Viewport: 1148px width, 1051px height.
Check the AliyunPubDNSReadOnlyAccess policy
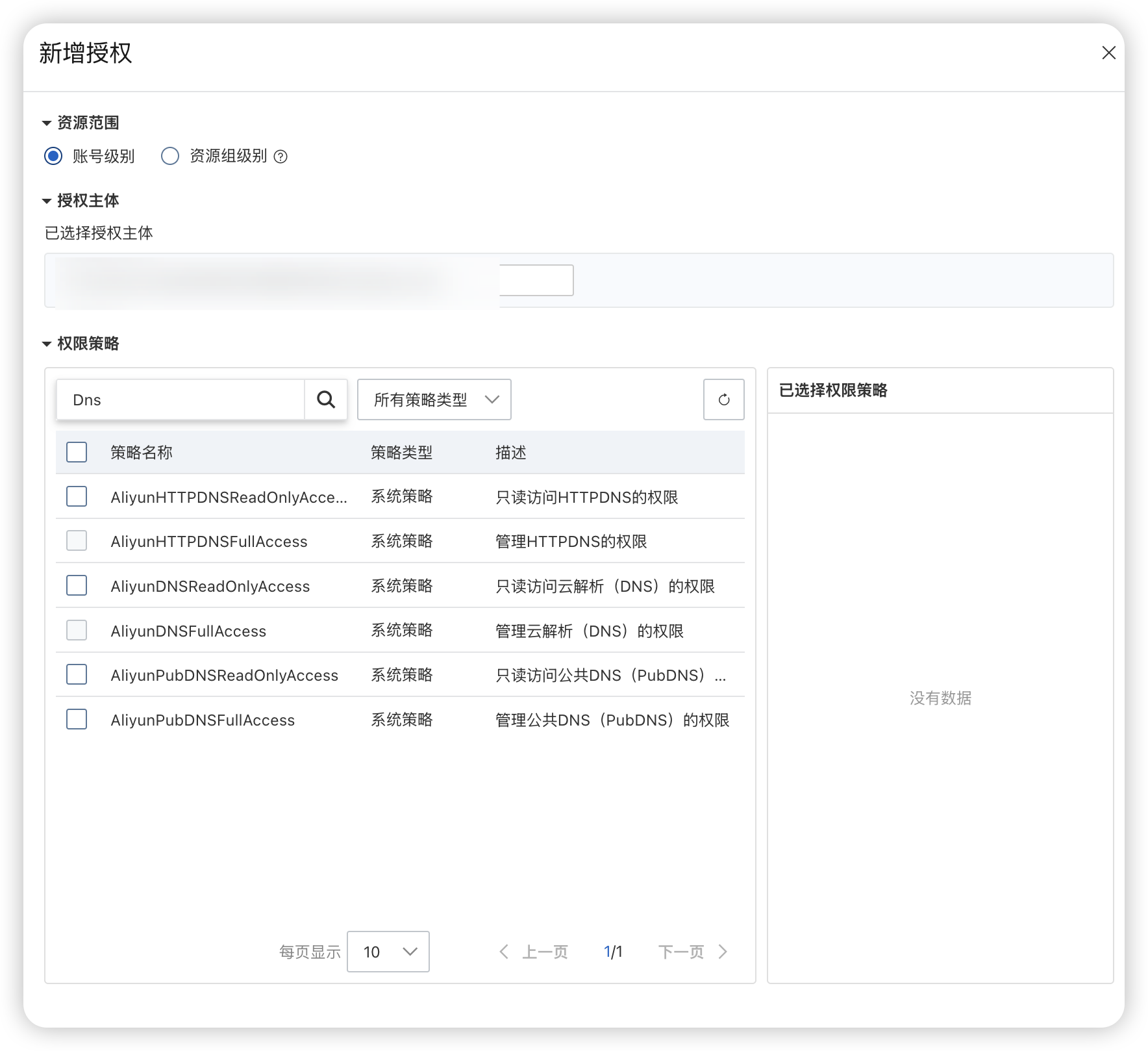coord(76,674)
